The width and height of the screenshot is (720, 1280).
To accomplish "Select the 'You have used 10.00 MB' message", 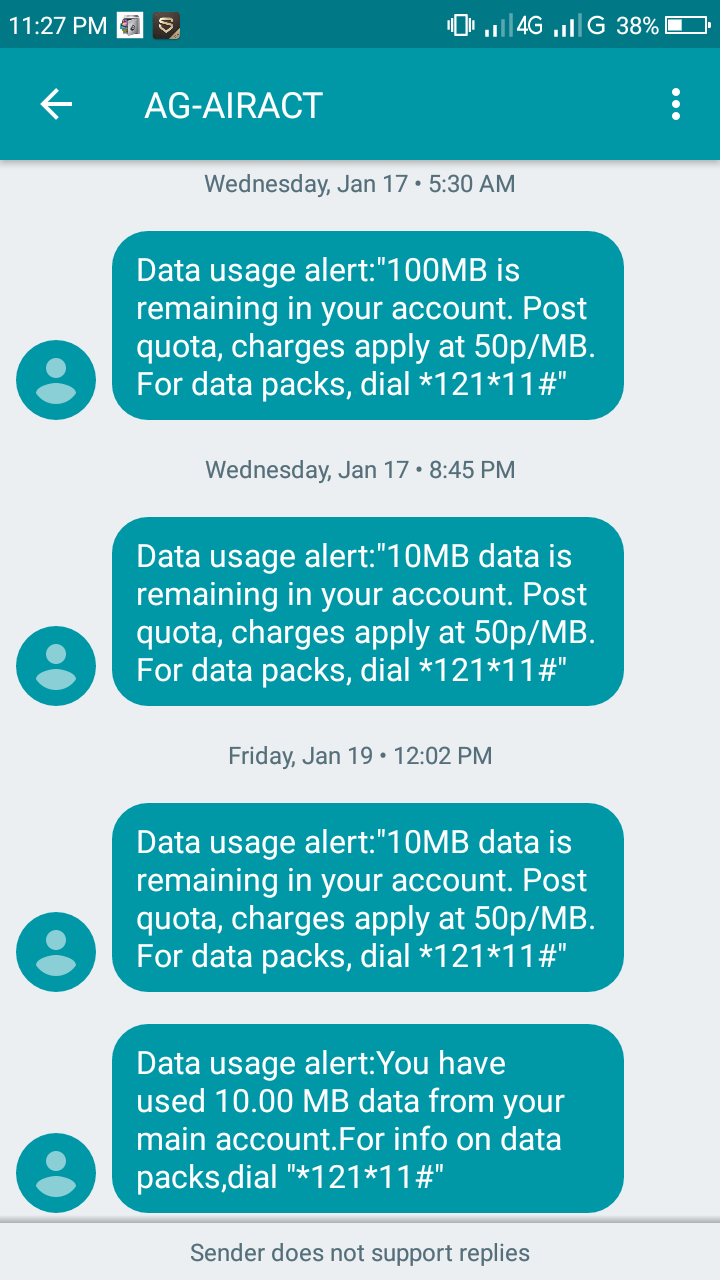I will tap(367, 1119).
